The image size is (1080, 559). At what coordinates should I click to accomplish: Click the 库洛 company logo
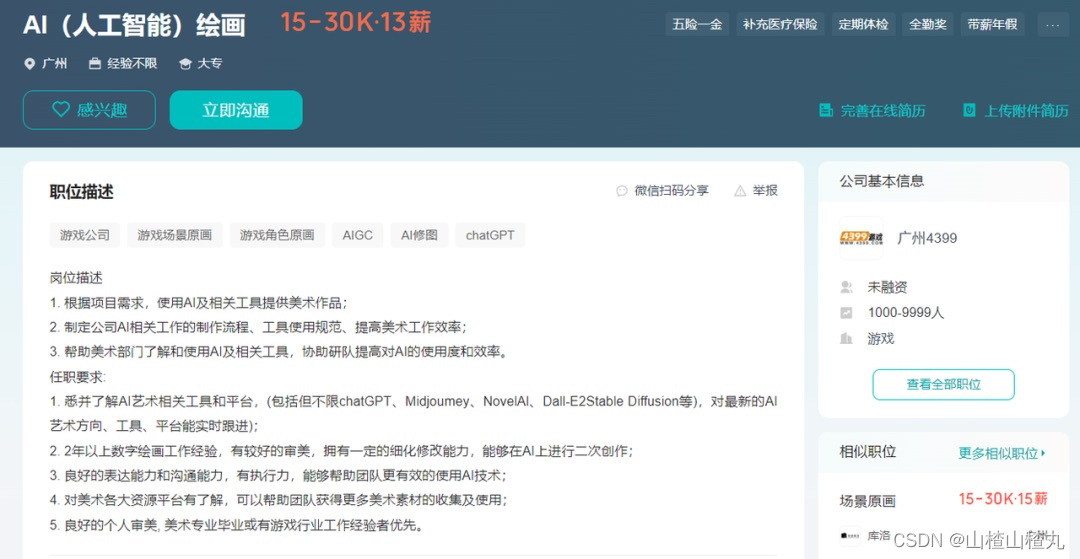(x=850, y=536)
